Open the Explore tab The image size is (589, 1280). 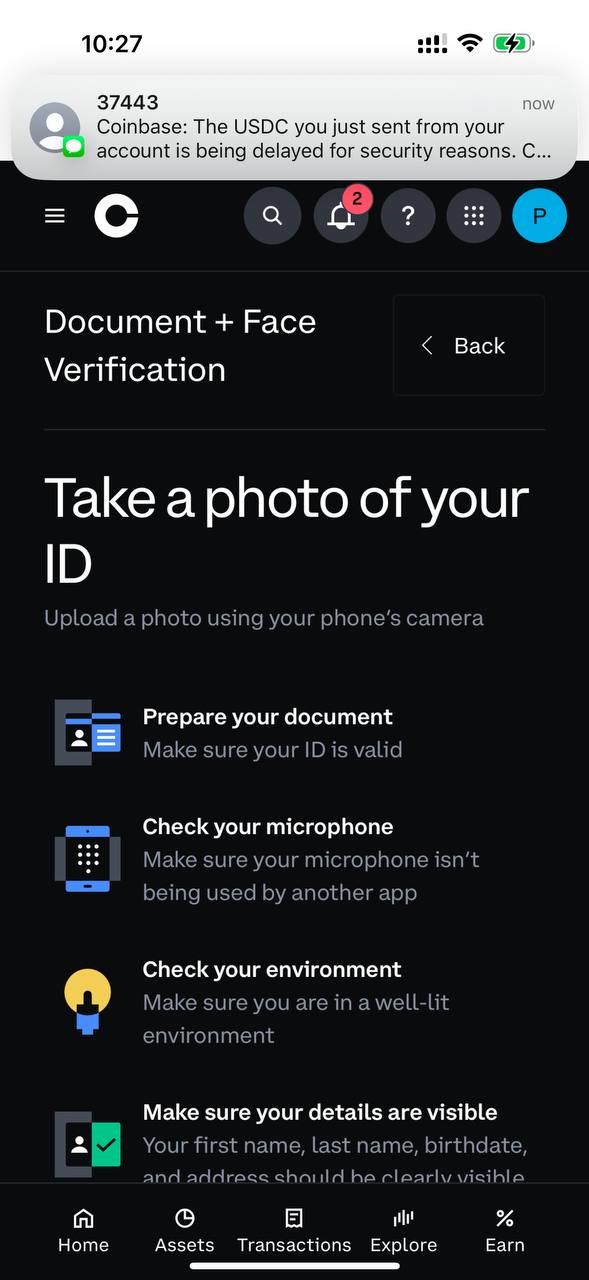tap(404, 1231)
